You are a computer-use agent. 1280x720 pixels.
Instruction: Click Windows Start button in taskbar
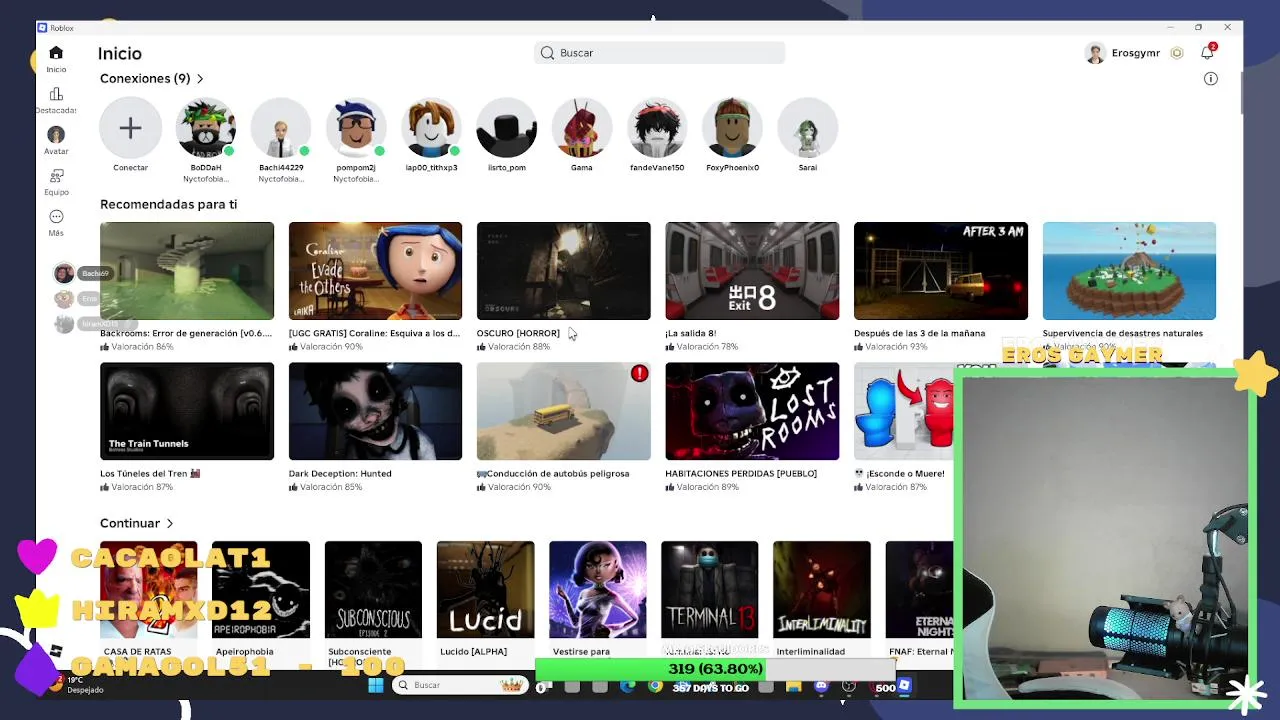pyautogui.click(x=375, y=685)
